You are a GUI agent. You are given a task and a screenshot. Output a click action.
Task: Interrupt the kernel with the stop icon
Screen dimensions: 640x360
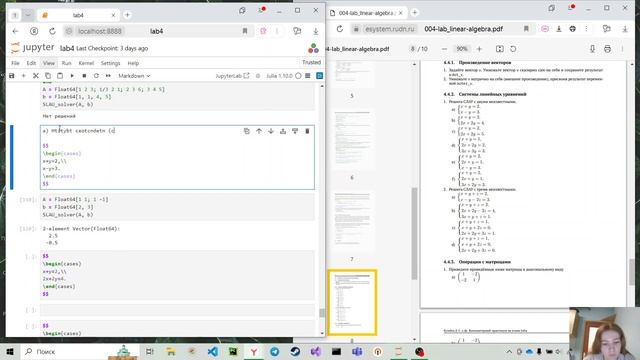(84, 76)
